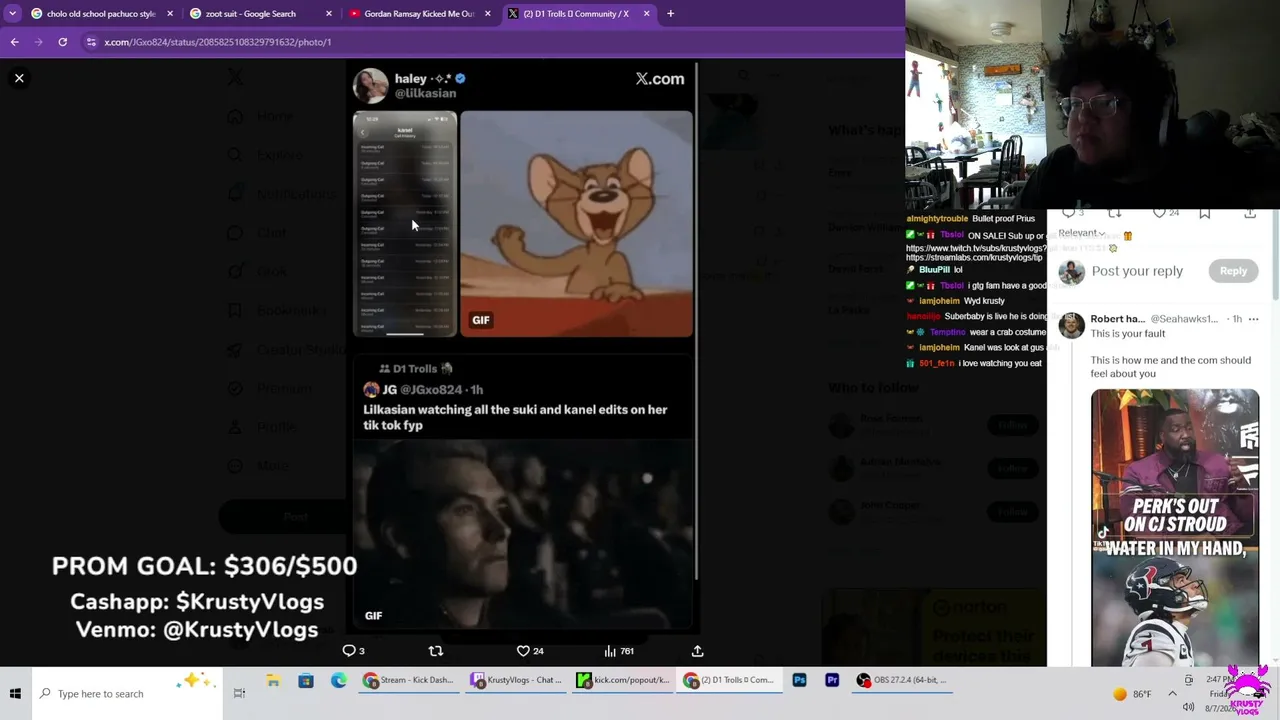Image resolution: width=1280 pixels, height=720 pixels.
Task: Bookmark the post in the replies panel
Action: [x=1205, y=213]
